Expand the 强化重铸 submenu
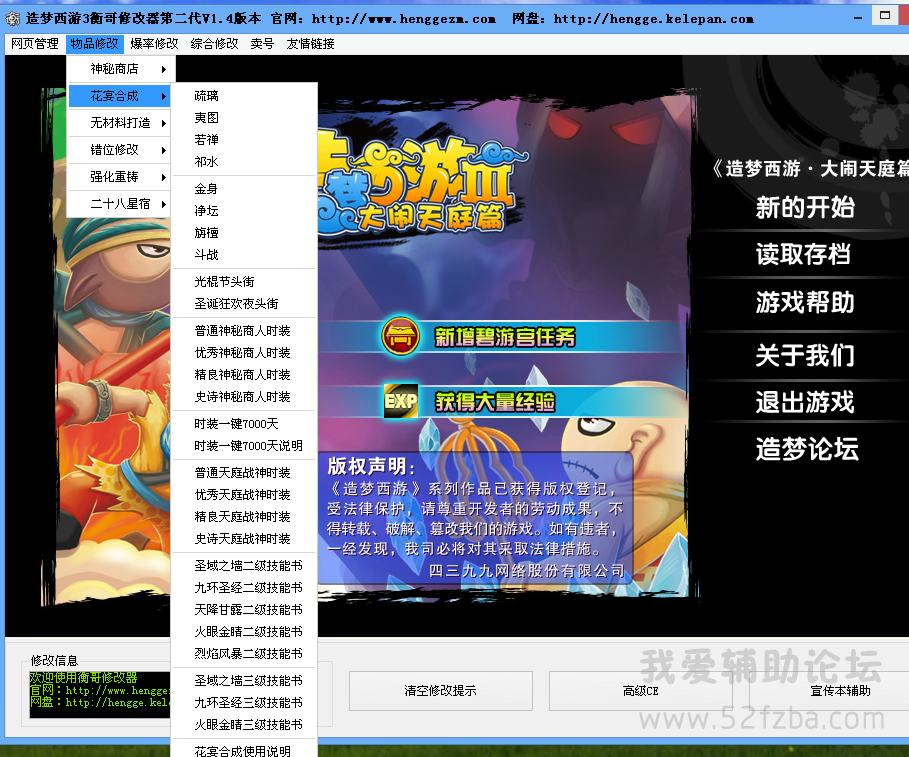This screenshot has height=757, width=909. tap(119, 177)
